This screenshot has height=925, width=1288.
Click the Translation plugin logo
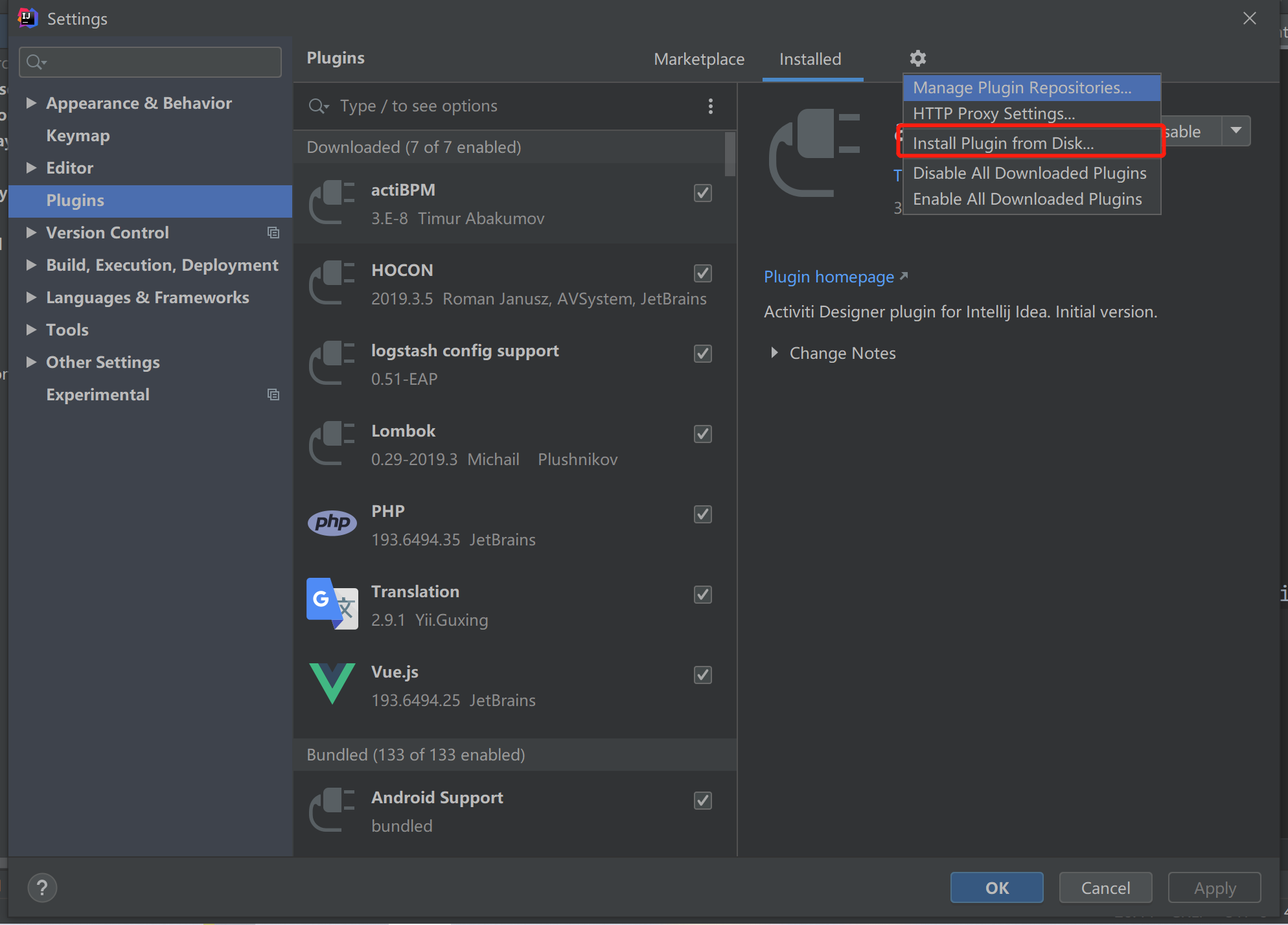point(332,604)
